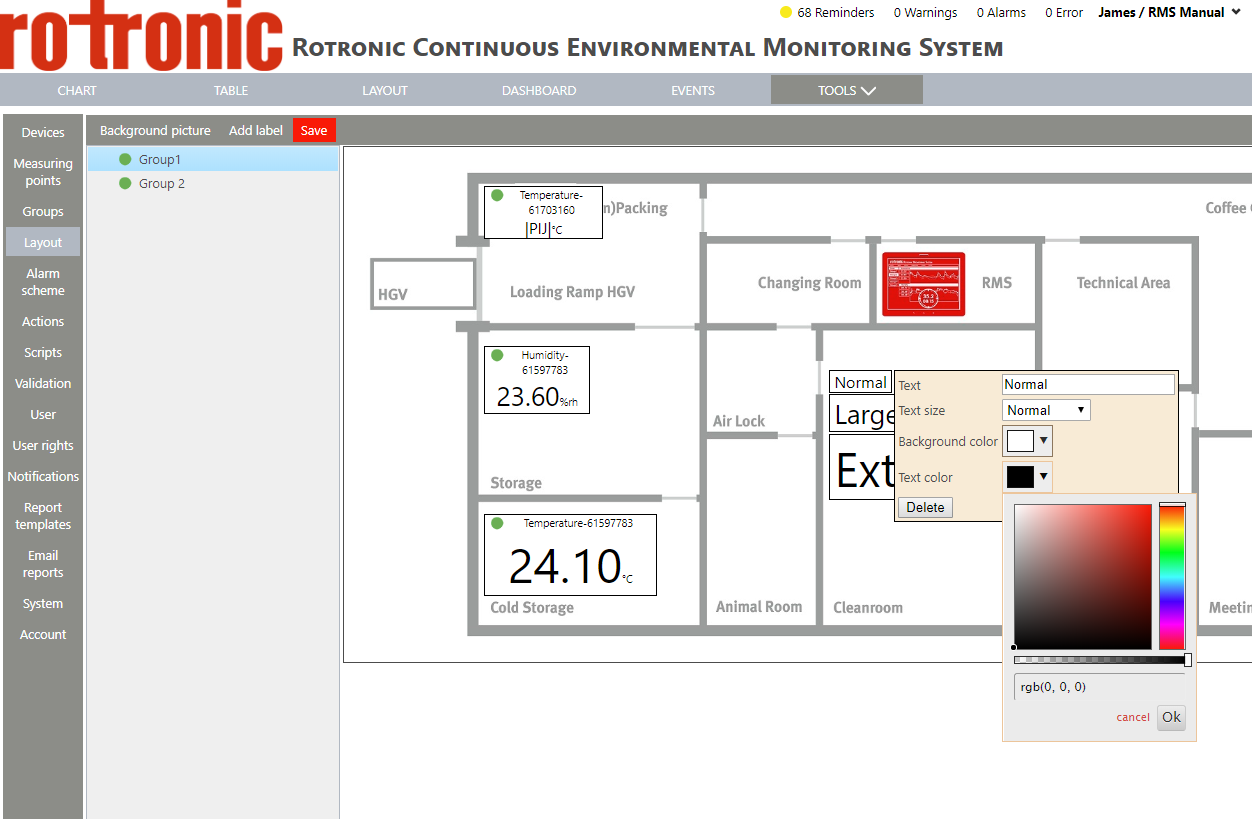This screenshot has width=1252, height=819.
Task: Select the Large label on floor plan
Action: (863, 414)
